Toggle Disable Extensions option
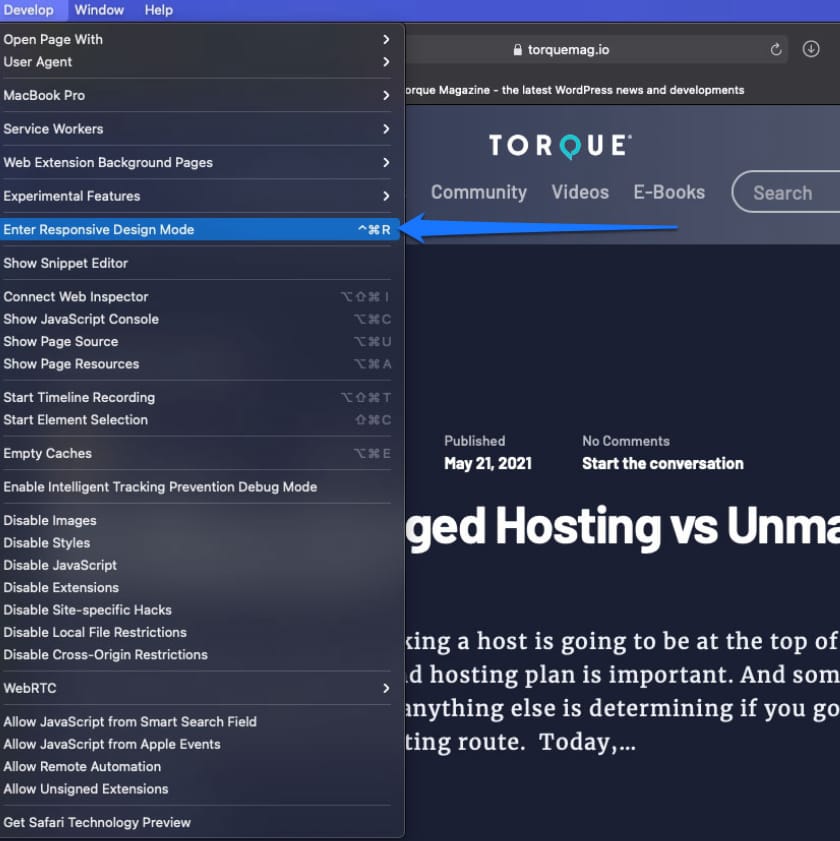This screenshot has width=840, height=841. pyautogui.click(x=196, y=588)
